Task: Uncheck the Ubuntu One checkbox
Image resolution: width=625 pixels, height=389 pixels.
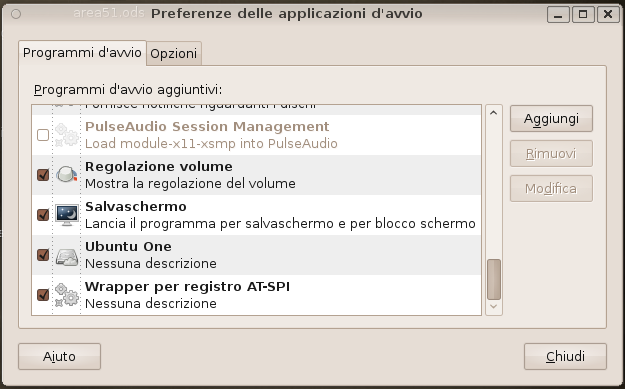Action: click(x=43, y=255)
